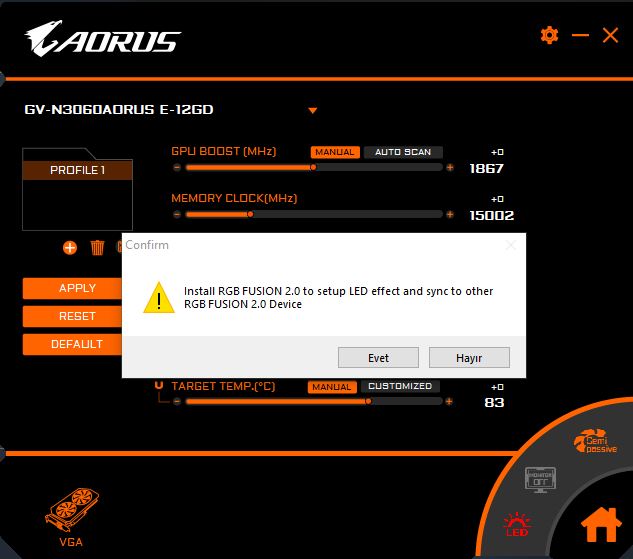Screen dimensions: 633x559
Task: Switch GPU Boost to MANUAL mode
Action: coord(335,152)
